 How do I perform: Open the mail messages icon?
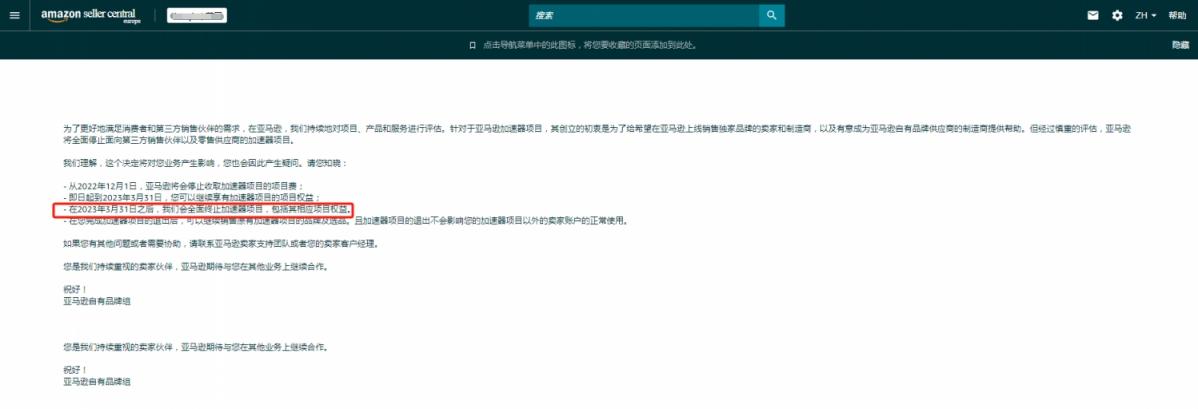pyautogui.click(x=1093, y=15)
